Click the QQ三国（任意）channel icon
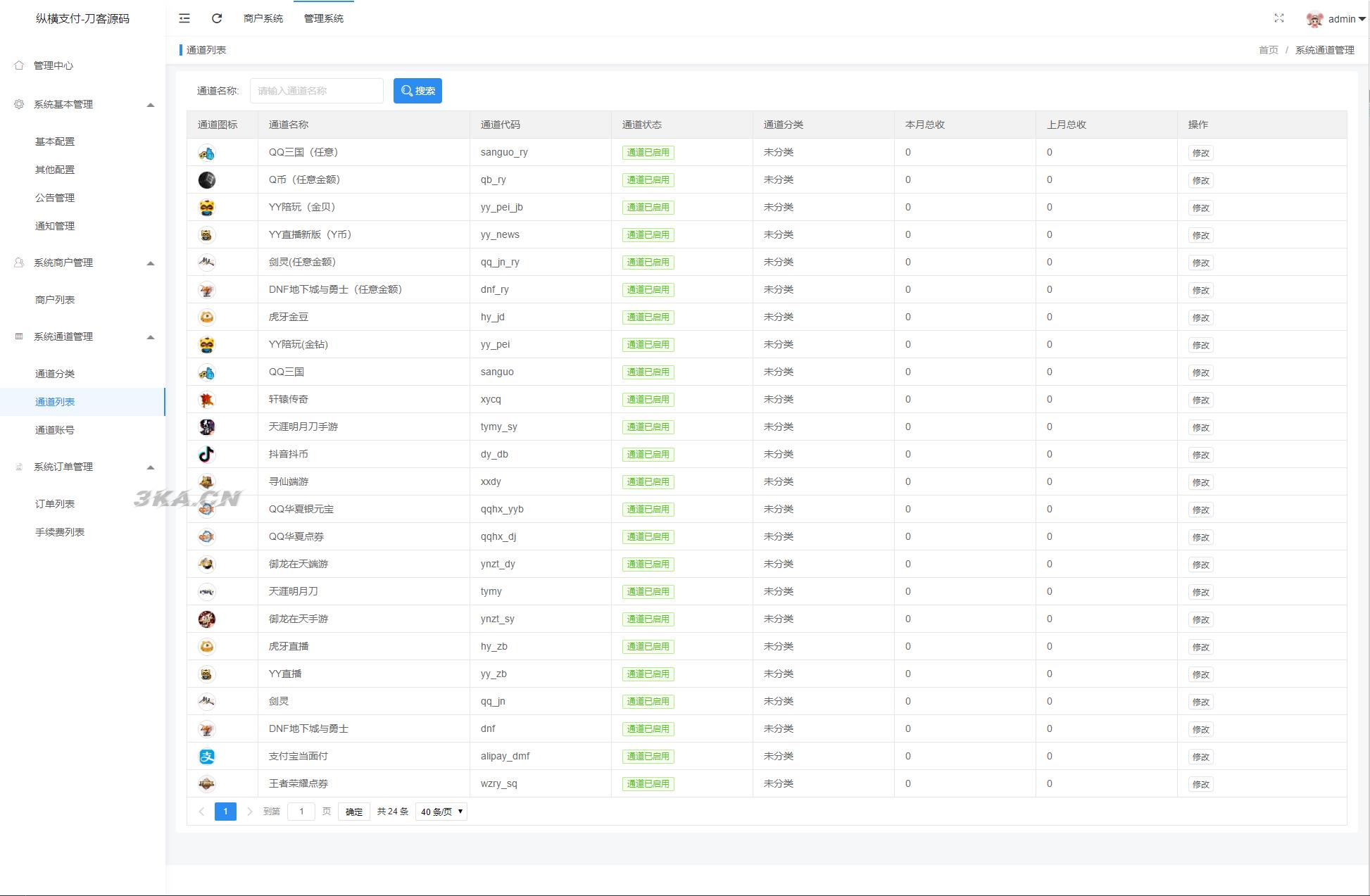The height and width of the screenshot is (896, 1370). click(206, 153)
